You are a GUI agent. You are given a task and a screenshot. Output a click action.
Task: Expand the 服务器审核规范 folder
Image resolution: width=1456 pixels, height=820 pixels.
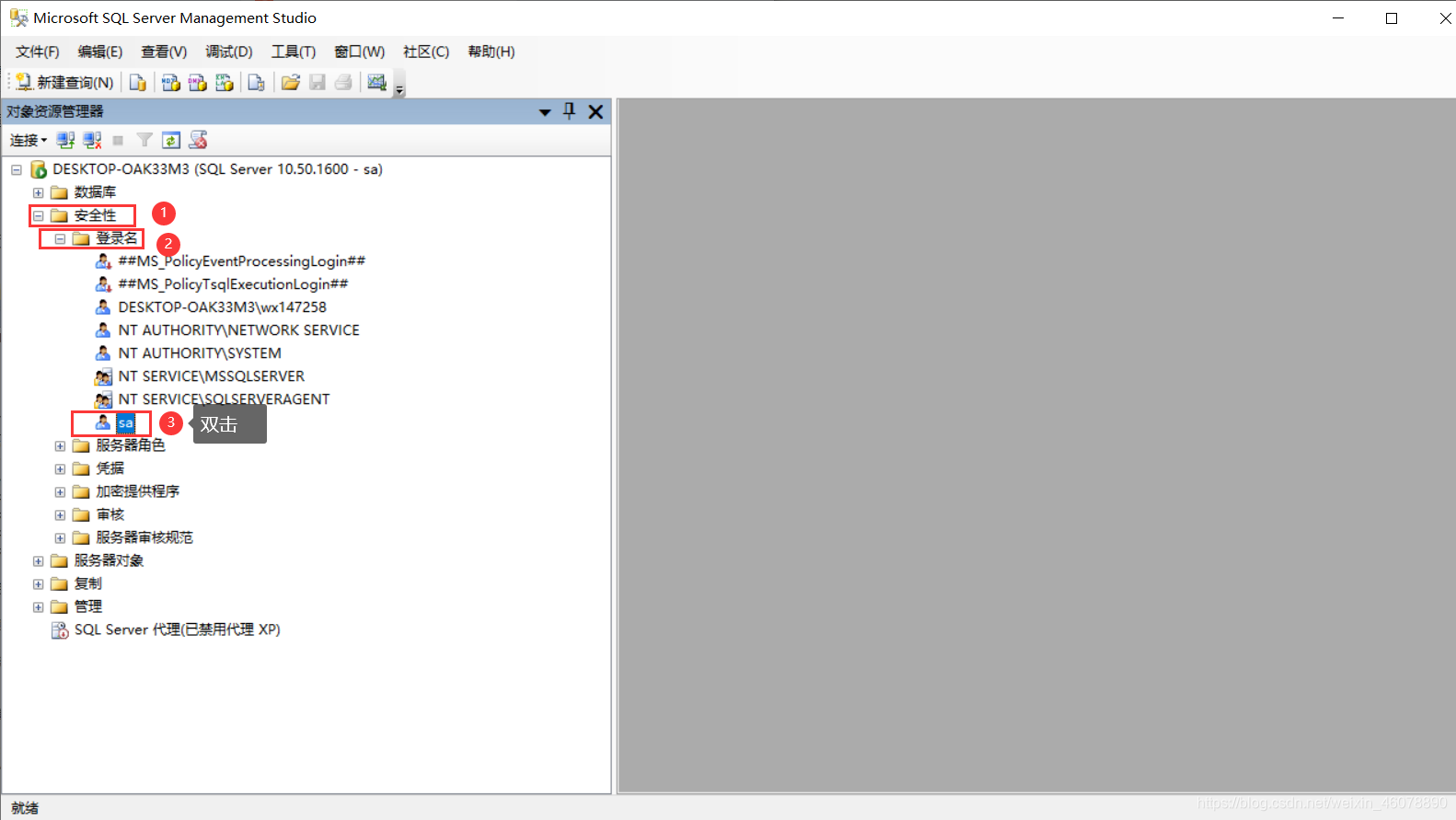coord(60,537)
